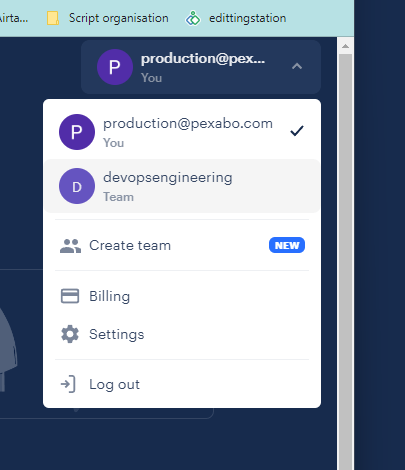
Task: Collapse the account menu with the chevron
Action: [297, 66]
